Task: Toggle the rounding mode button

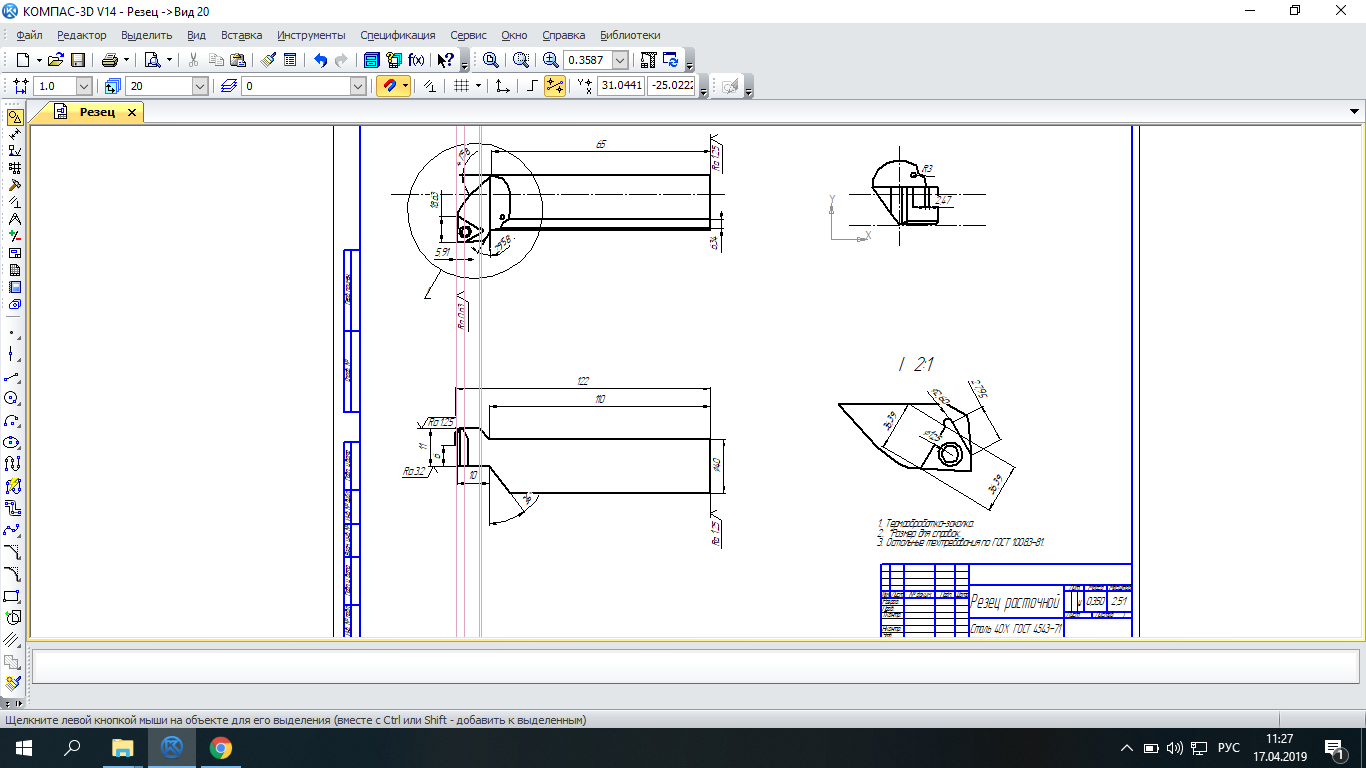Action: pos(555,87)
